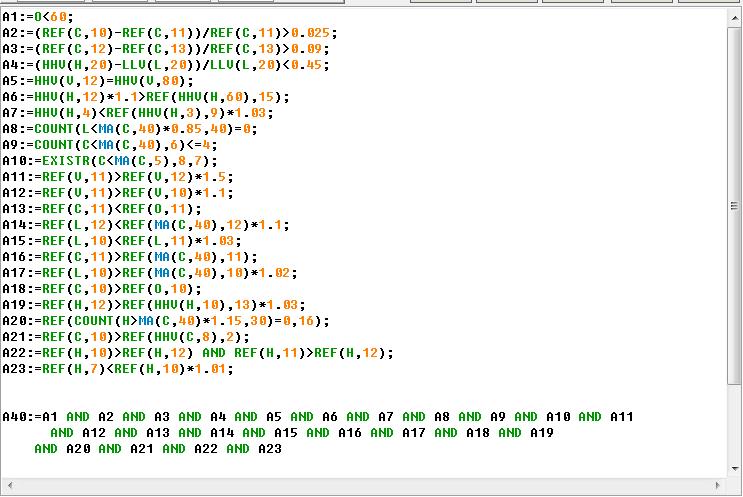Click the line starting 'A6:=HHV(H,12)*1.1'
The height and width of the screenshot is (497, 743).
point(146,97)
